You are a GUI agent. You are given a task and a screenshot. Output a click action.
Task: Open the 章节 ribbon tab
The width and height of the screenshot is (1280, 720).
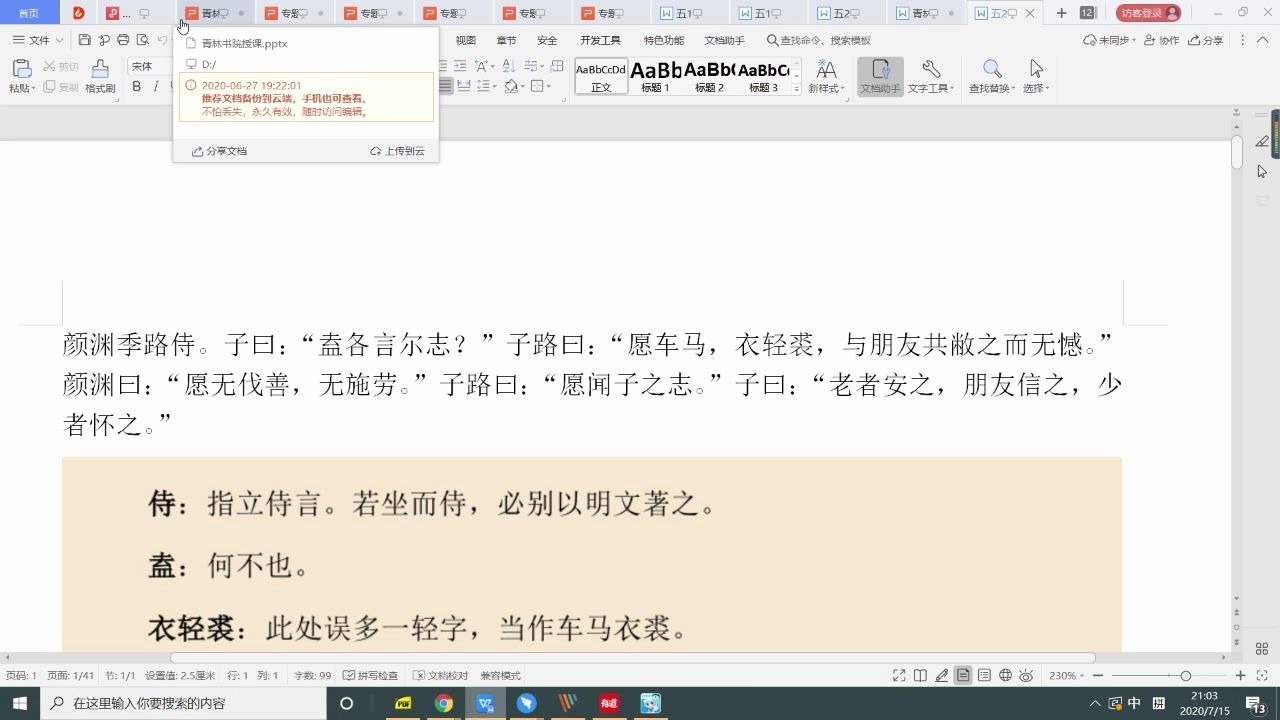(506, 40)
